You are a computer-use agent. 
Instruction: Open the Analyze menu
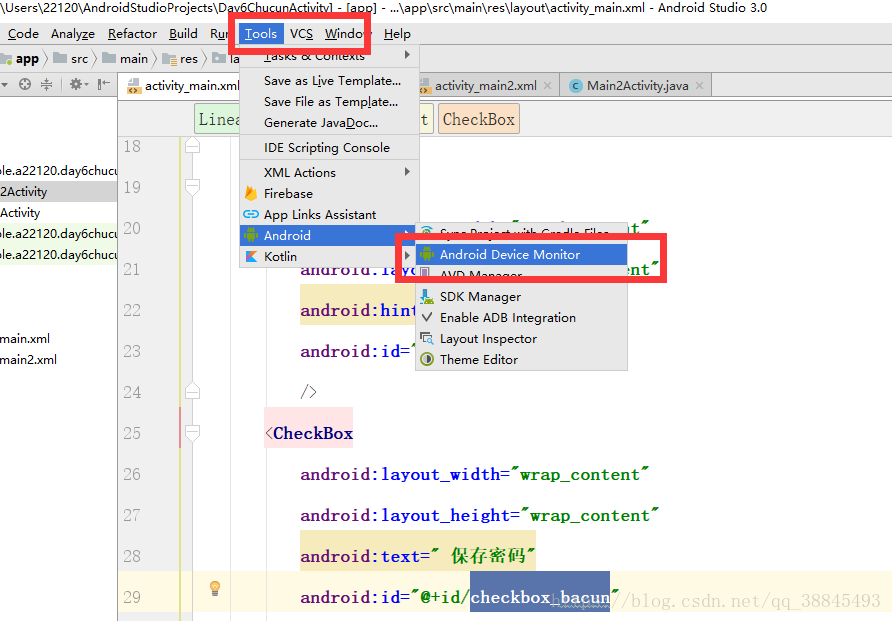73,34
